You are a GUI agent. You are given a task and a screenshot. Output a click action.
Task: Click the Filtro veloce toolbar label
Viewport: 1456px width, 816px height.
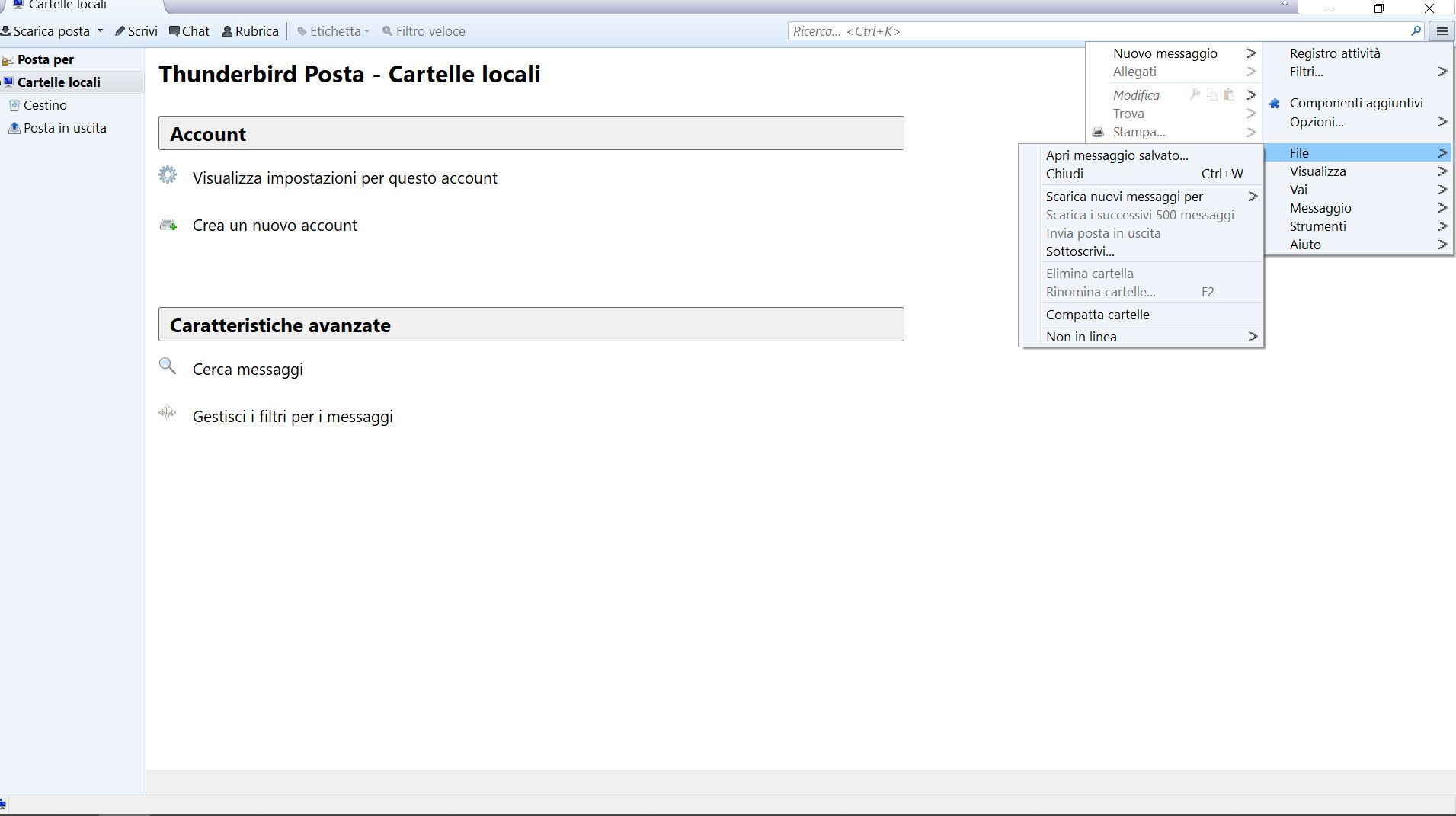tap(430, 31)
